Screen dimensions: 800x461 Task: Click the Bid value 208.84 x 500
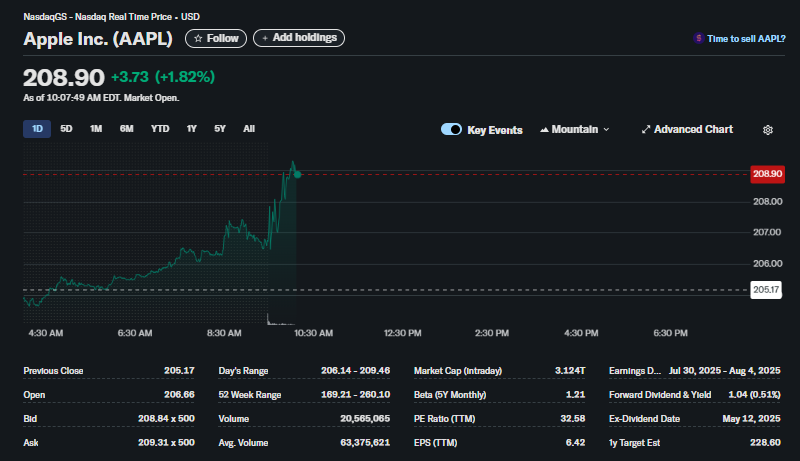[x=166, y=419]
